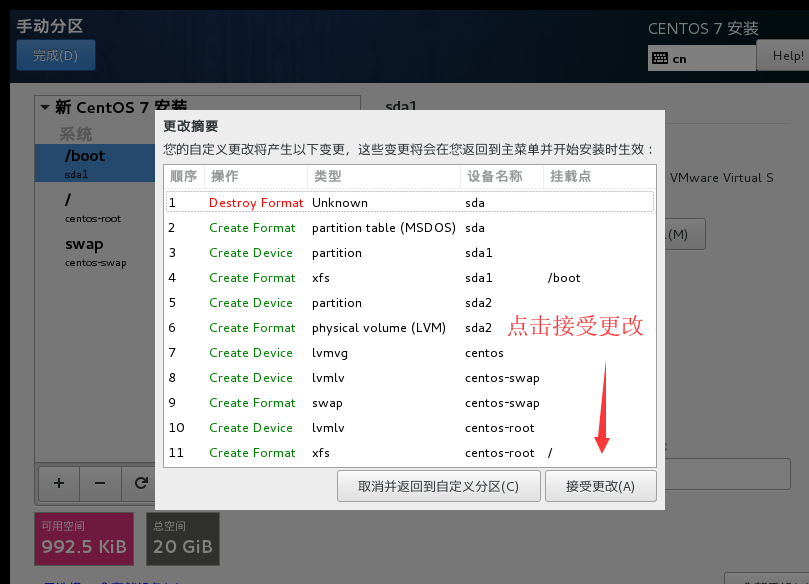
Task: Select row 4 Create Format xfs /boot
Action: (x=410, y=278)
